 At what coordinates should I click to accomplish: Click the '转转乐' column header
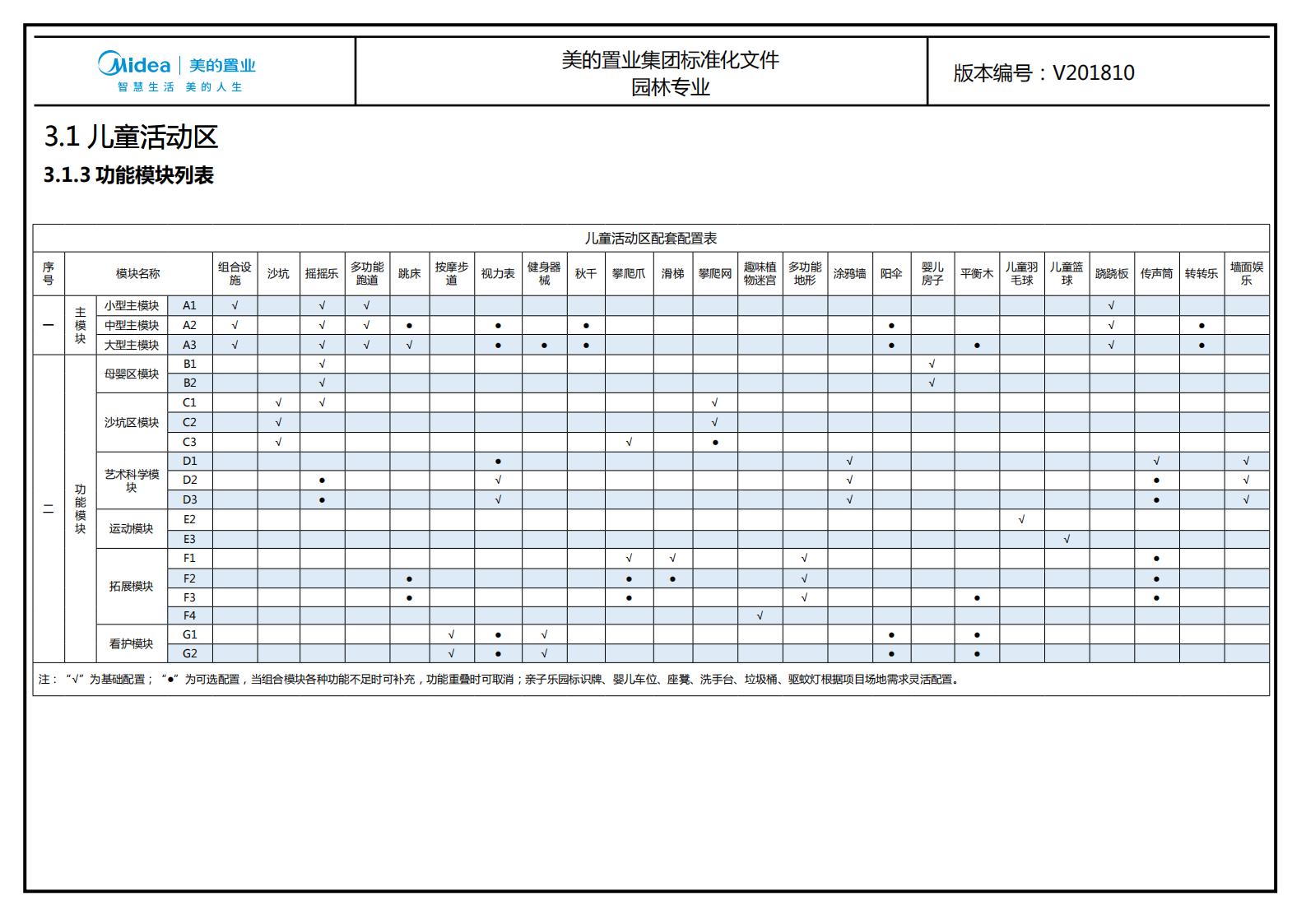click(1201, 273)
